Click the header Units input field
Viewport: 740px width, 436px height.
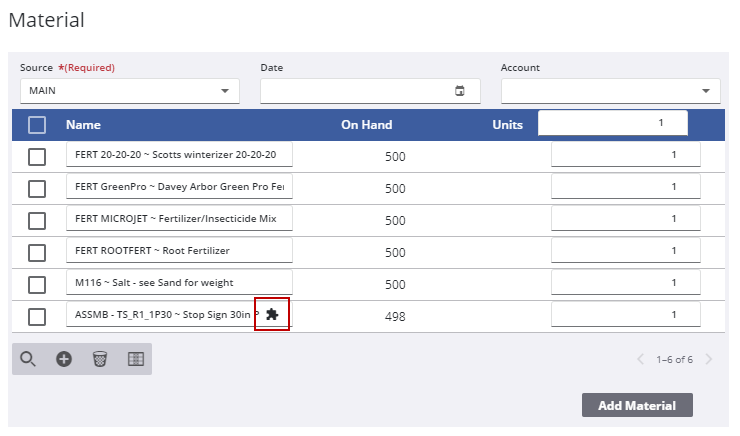[x=612, y=122]
